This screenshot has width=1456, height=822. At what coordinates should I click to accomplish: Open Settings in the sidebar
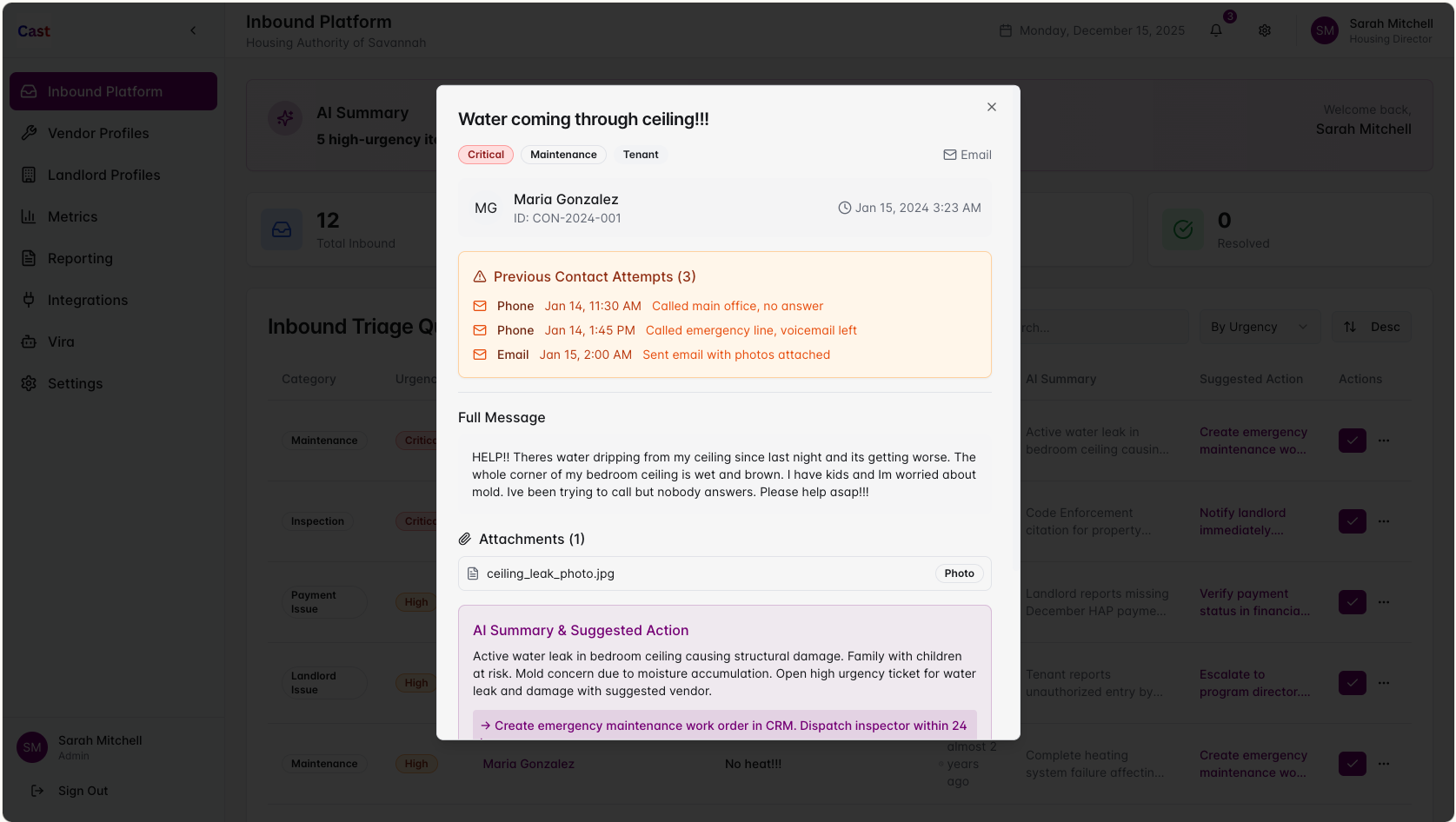coord(113,383)
